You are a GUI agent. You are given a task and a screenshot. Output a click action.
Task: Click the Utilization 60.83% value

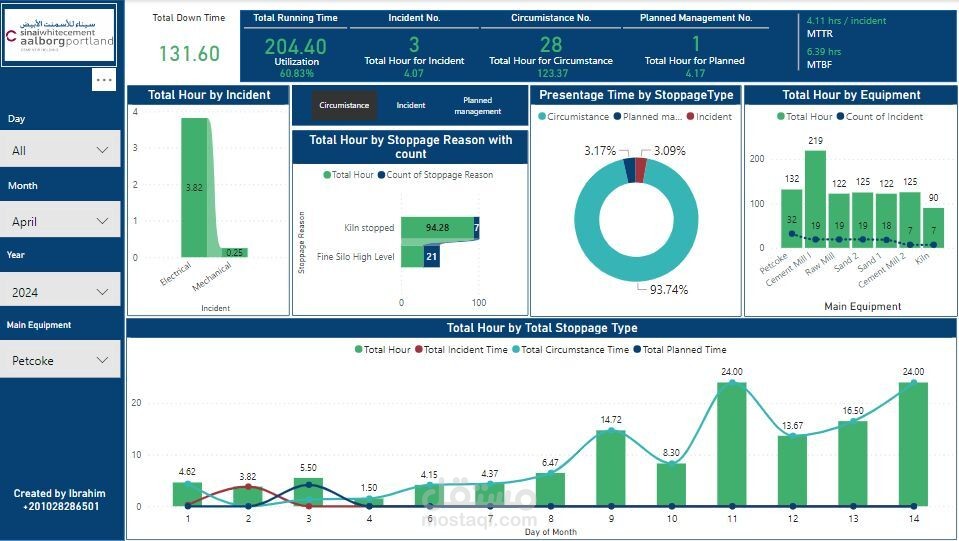tap(297, 73)
